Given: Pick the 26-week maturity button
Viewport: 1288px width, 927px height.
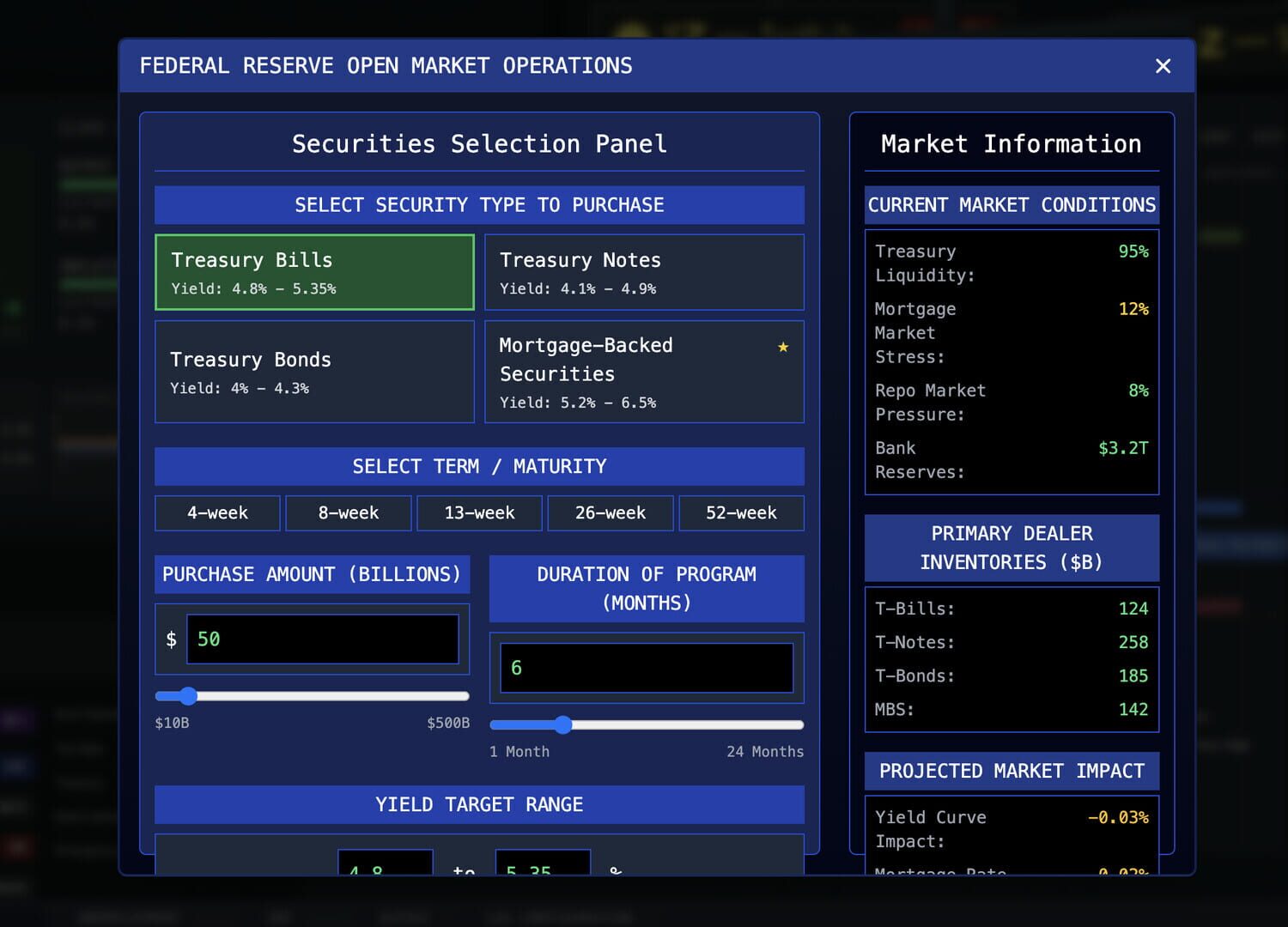Looking at the screenshot, I should pos(610,513).
